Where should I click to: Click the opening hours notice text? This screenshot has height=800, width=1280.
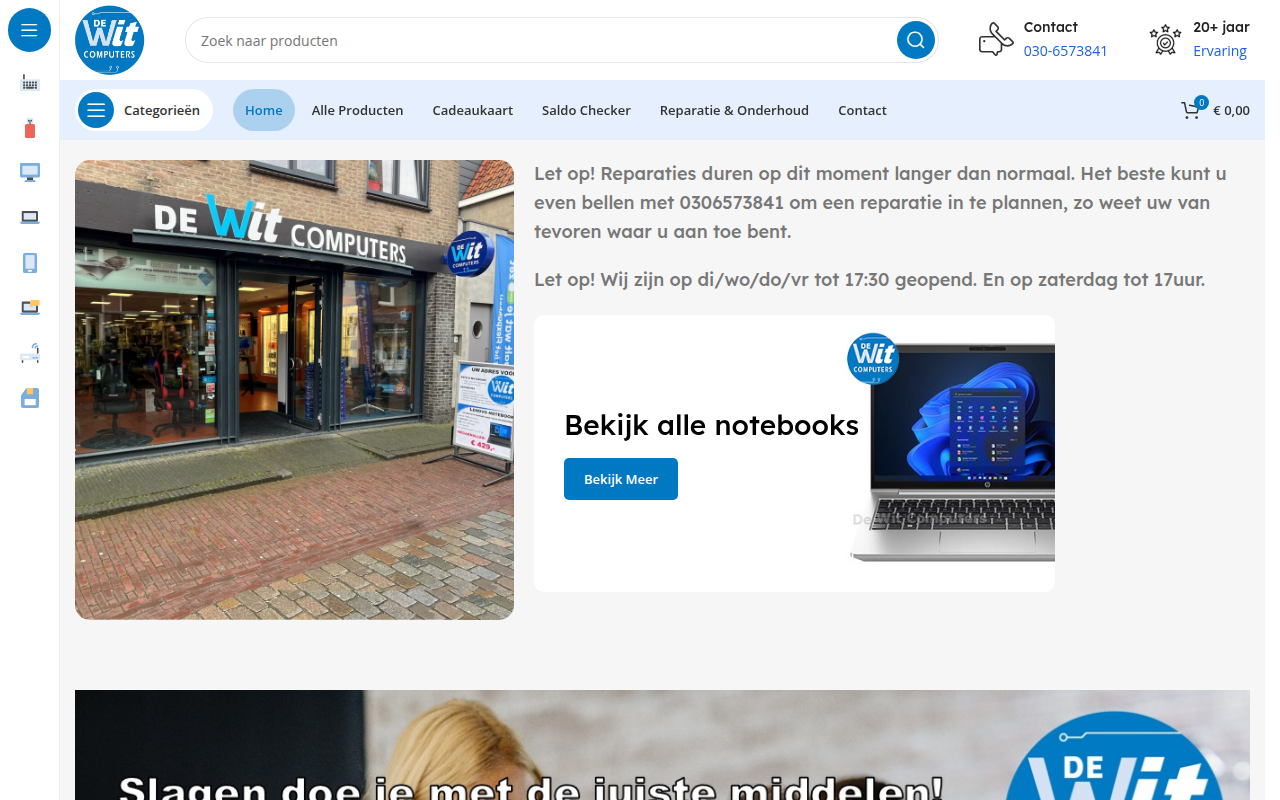(870, 279)
